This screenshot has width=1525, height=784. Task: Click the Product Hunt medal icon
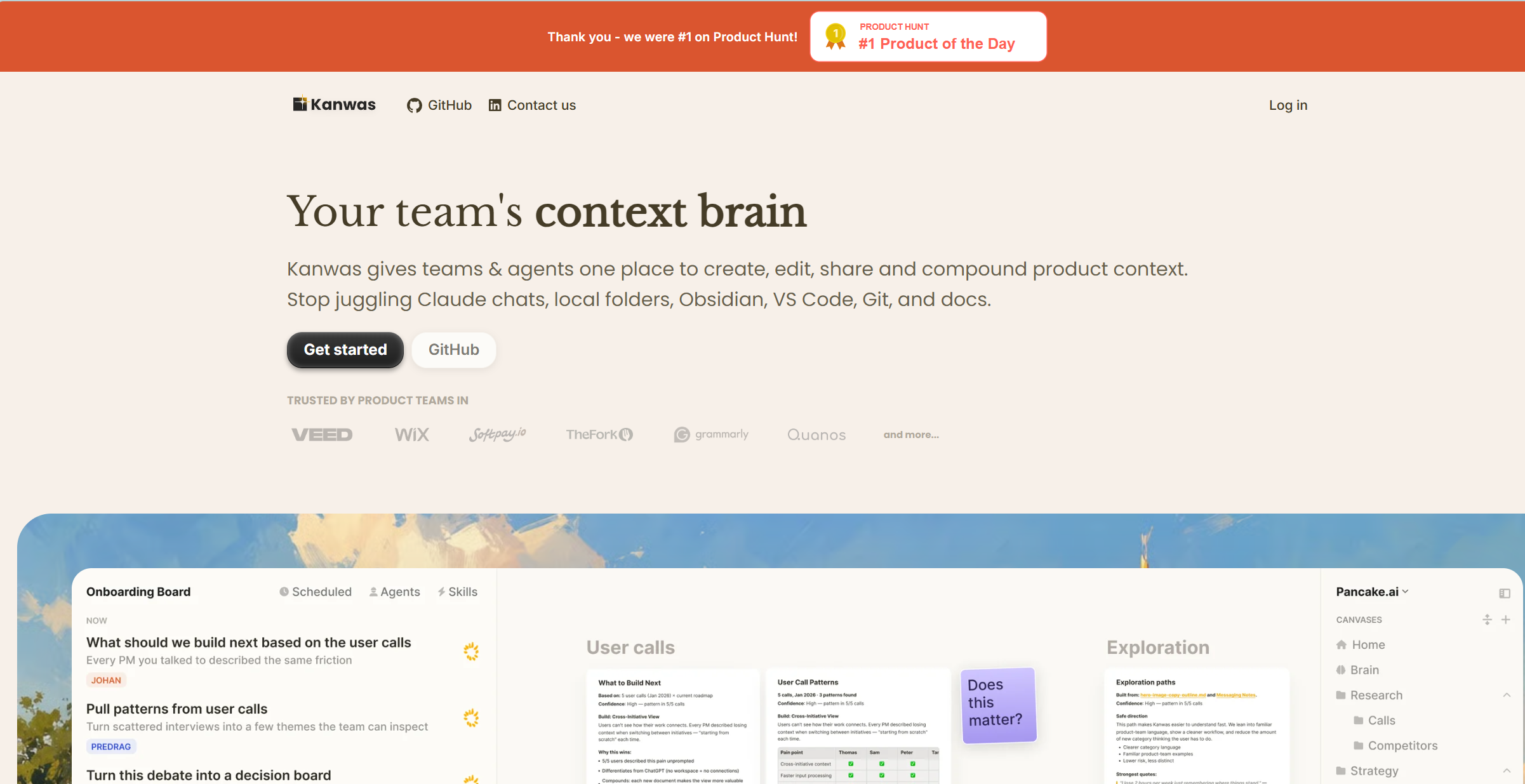click(x=836, y=36)
